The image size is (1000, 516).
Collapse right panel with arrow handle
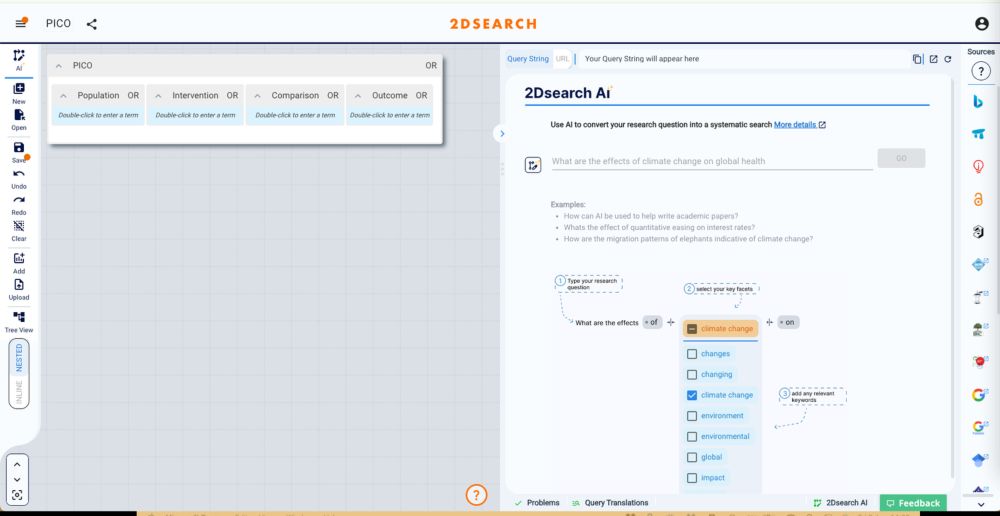click(501, 133)
